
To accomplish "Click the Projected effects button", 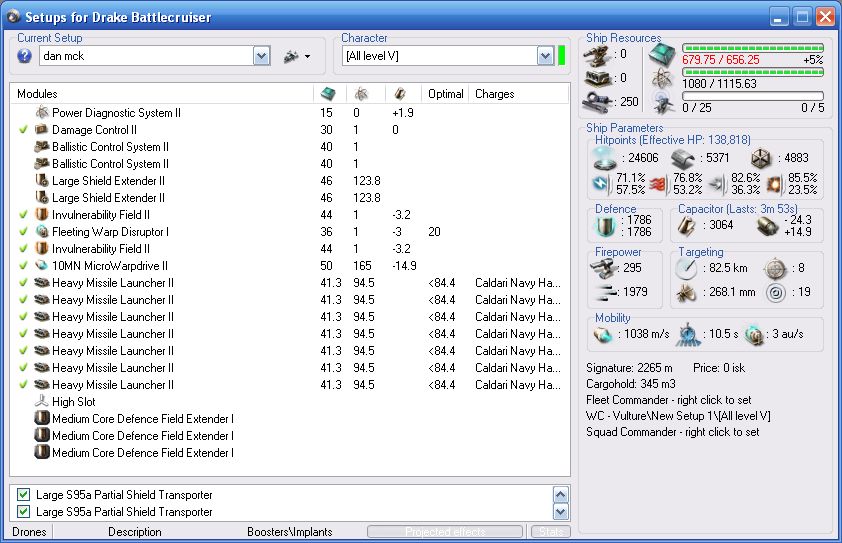I will point(445,532).
